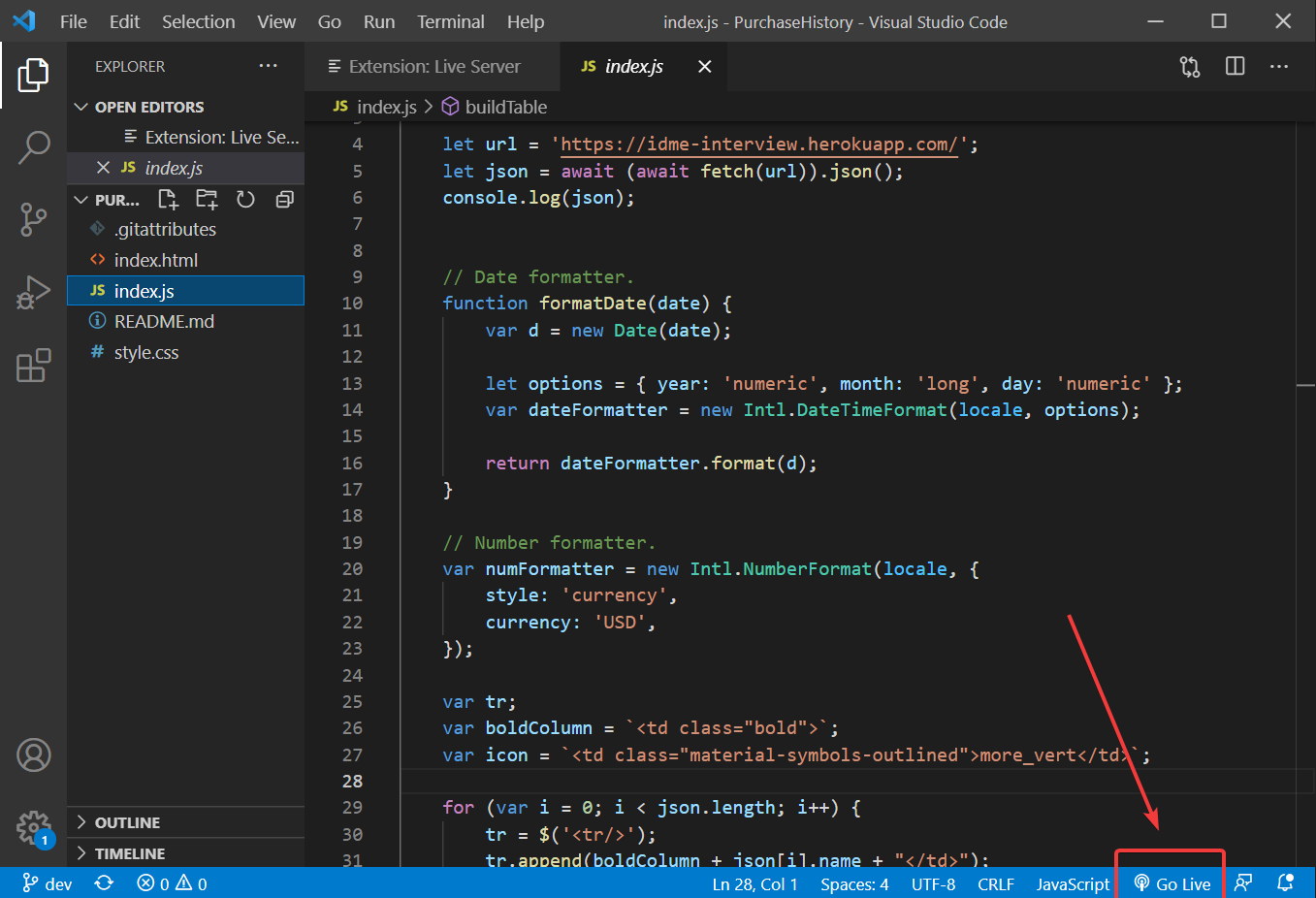This screenshot has width=1316, height=898.
Task: Click New Folder icon in explorer
Action: click(207, 200)
